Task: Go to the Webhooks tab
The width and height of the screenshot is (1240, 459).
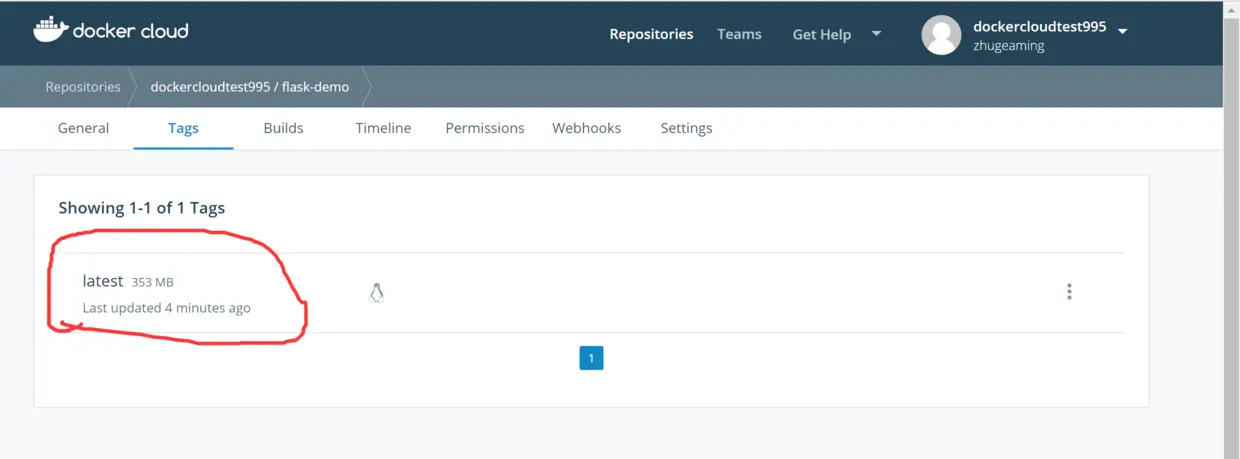Action: click(586, 128)
